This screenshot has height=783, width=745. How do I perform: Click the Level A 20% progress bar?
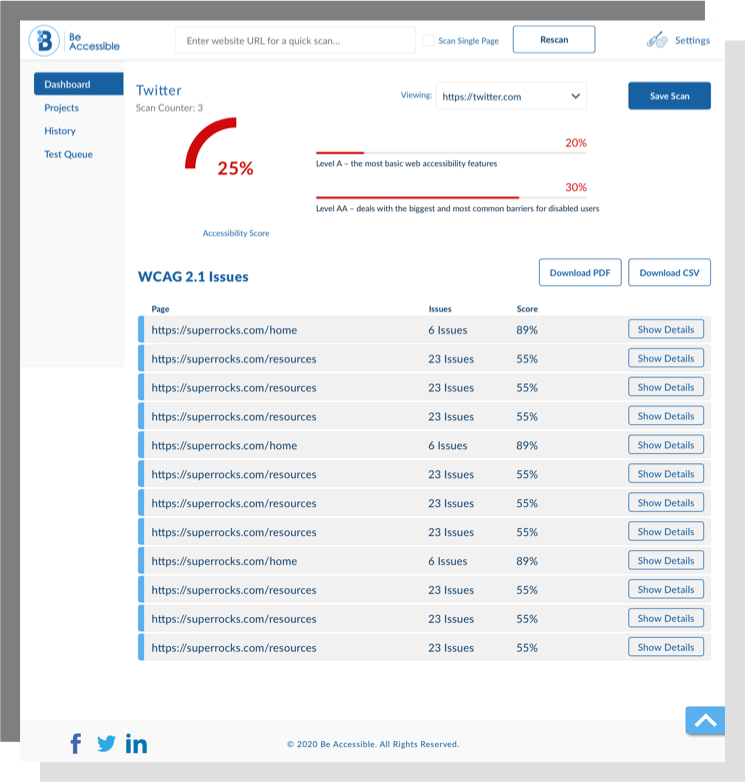(451, 152)
